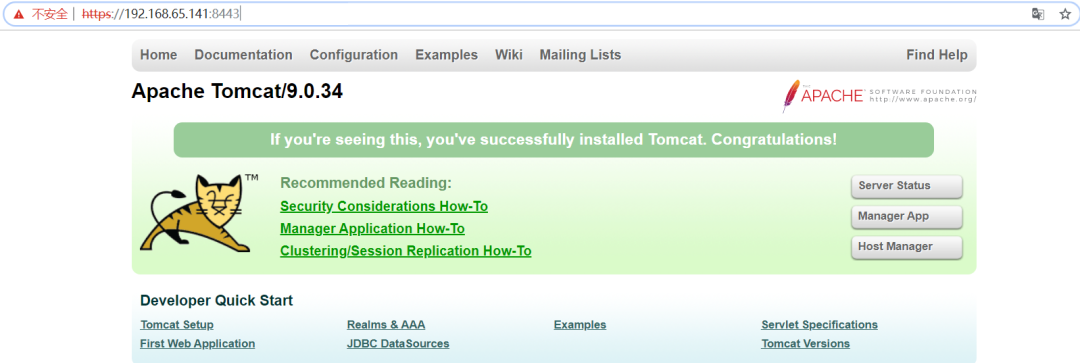Open the Realms & AAA link

[x=386, y=324]
